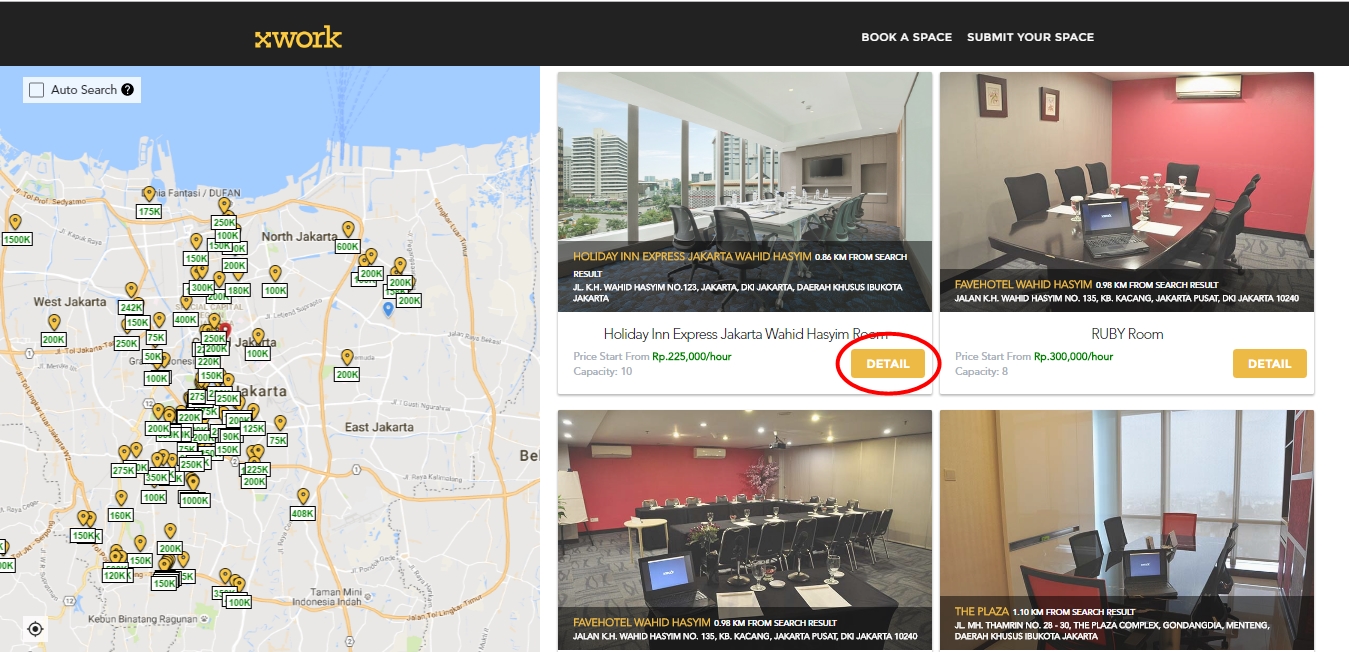Image resolution: width=1349 pixels, height=652 pixels.
Task: View Detail for RUBY Room
Action: click(1269, 364)
